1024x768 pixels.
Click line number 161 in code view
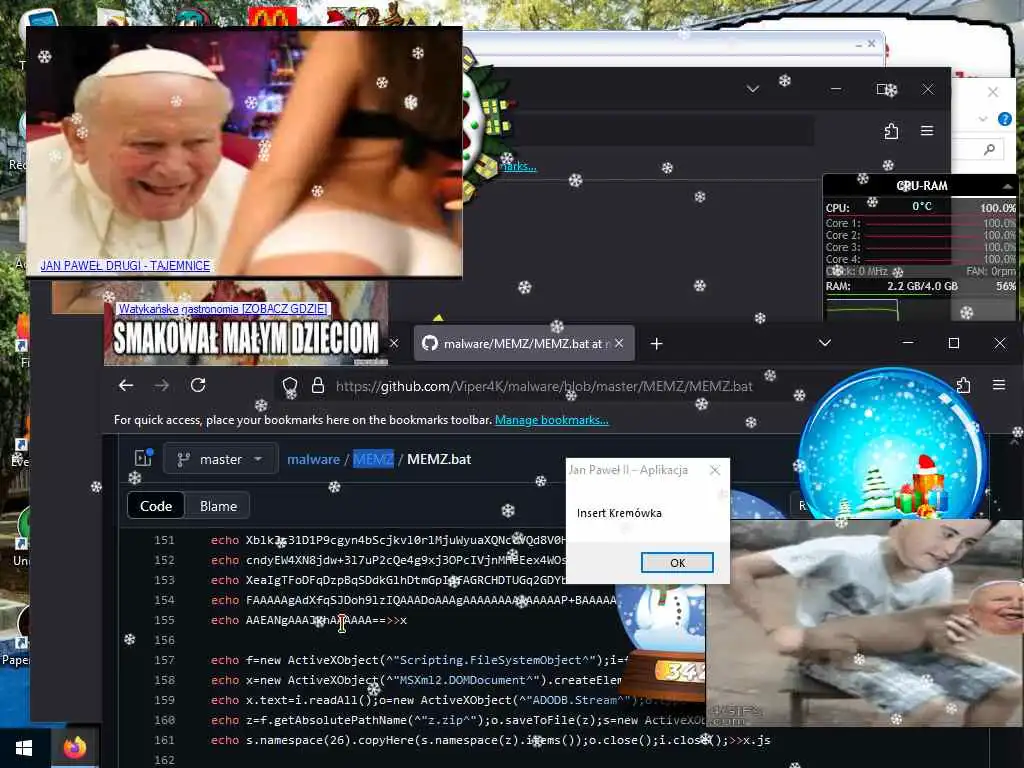point(164,740)
